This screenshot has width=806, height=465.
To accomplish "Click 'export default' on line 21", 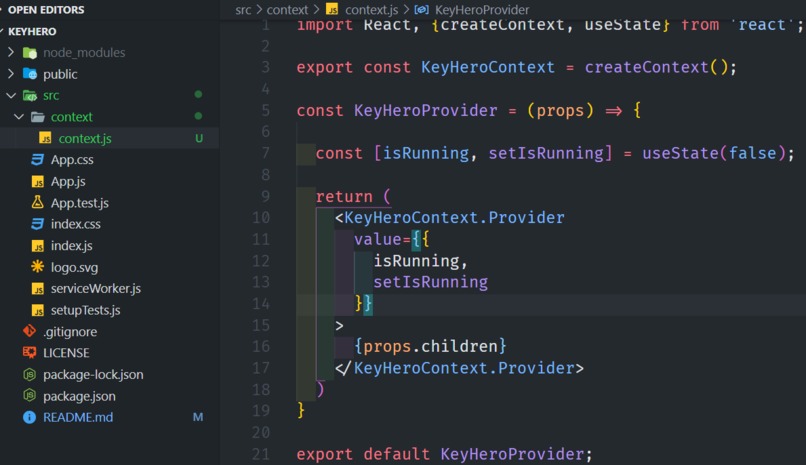I will click(363, 454).
